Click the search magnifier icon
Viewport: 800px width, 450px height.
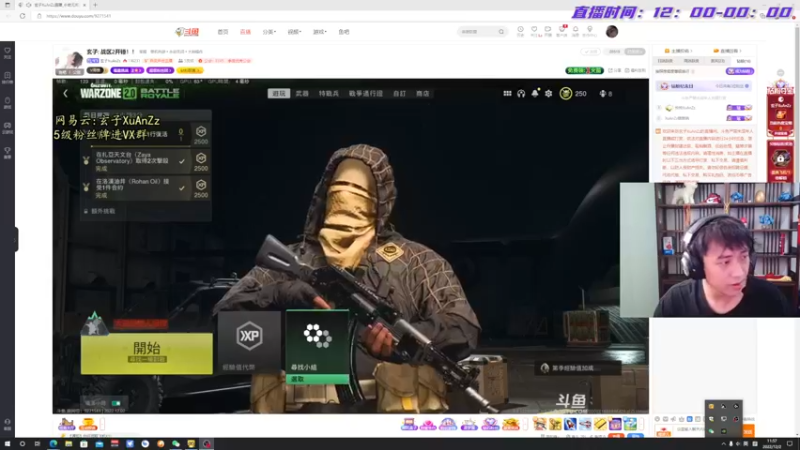click(502, 32)
